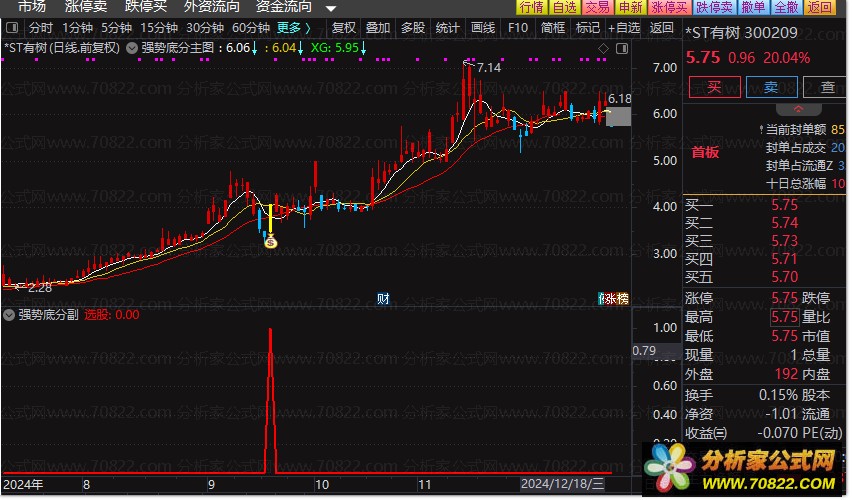Click the blue 卖 sell button
The height and width of the screenshot is (500, 852).
click(772, 87)
